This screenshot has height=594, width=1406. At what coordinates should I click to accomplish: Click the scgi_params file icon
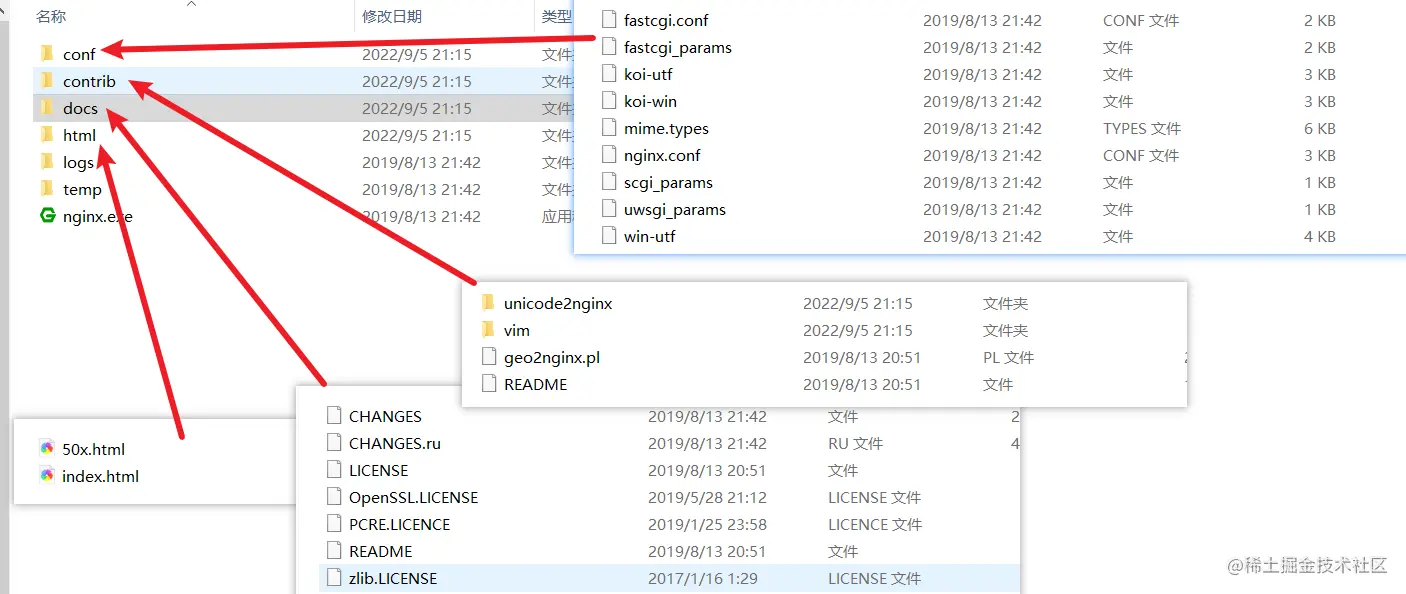click(608, 182)
